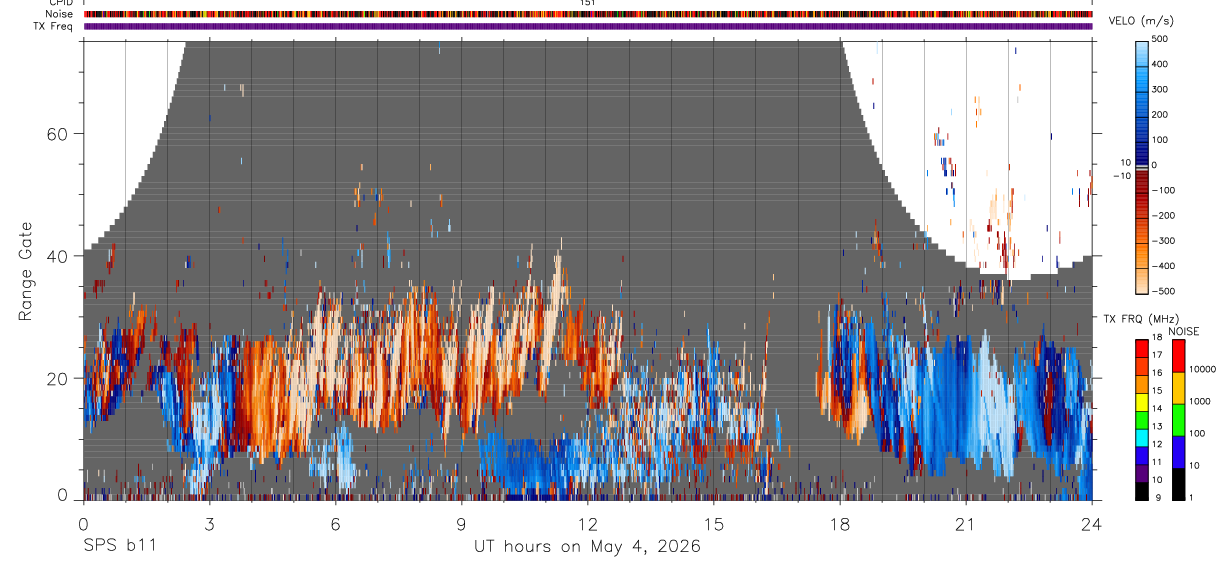Viewport: 1228px width, 567px height.
Task: Click the 'NOISE' legend title
Action: [x=1184, y=331]
